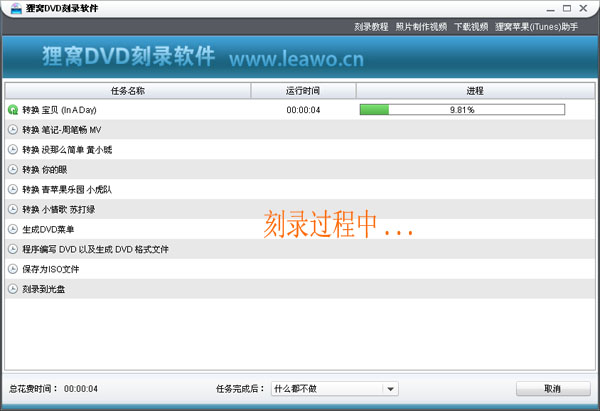Screen dimensions: 600x411
Task: Click the 运行时间 column header
Action: click(303, 91)
